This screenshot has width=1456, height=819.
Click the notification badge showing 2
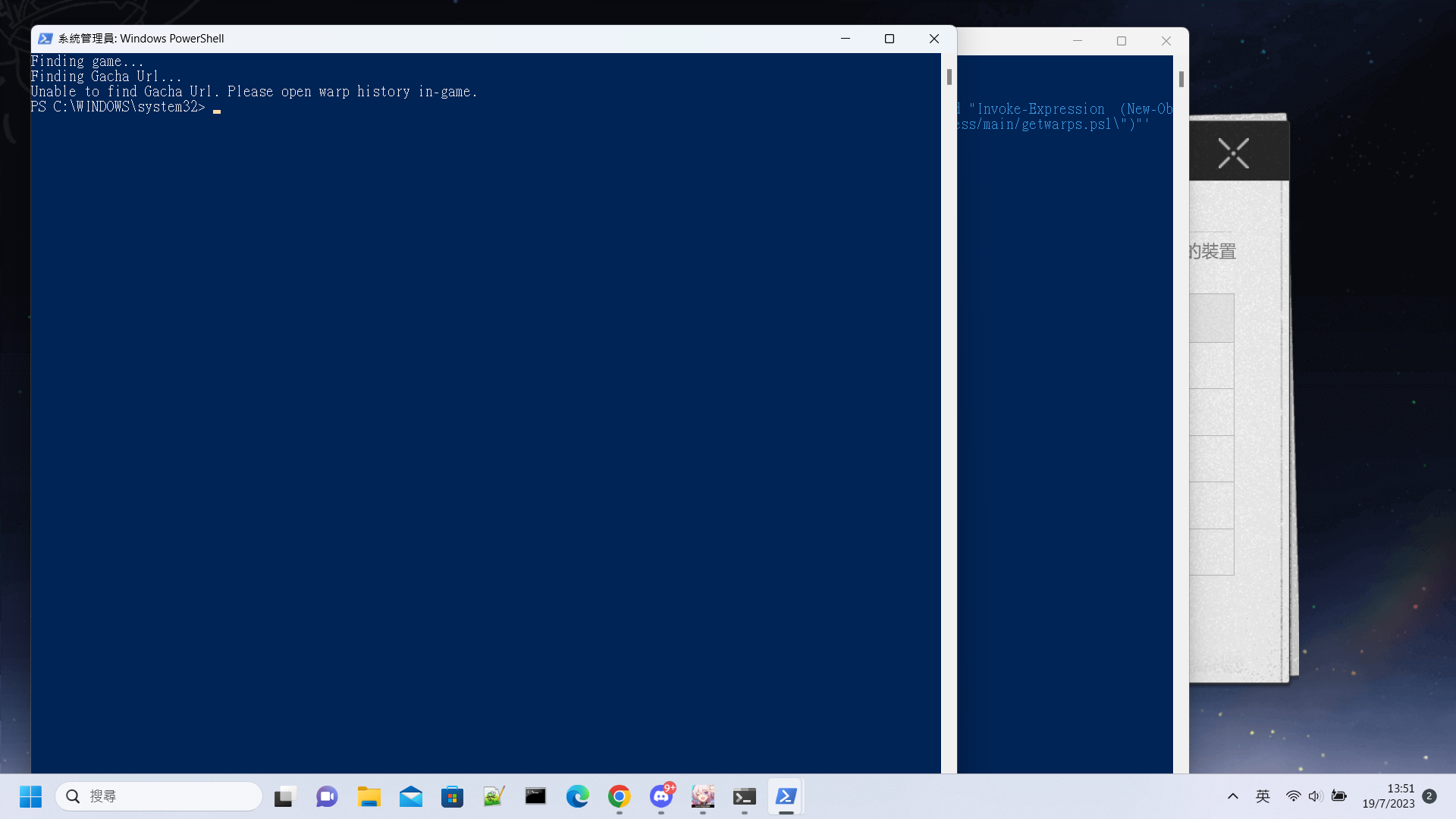click(1431, 796)
